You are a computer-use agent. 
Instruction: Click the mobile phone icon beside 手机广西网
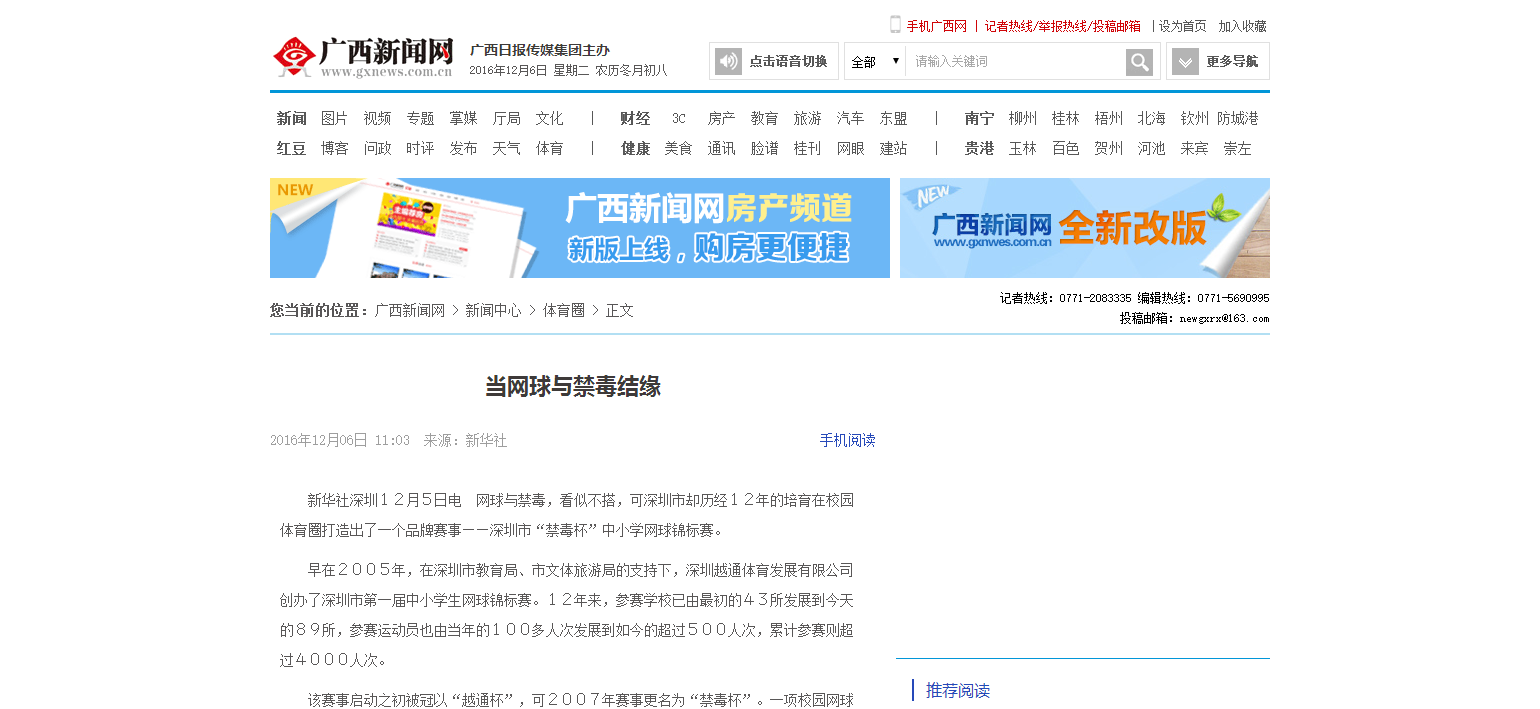click(x=895, y=25)
